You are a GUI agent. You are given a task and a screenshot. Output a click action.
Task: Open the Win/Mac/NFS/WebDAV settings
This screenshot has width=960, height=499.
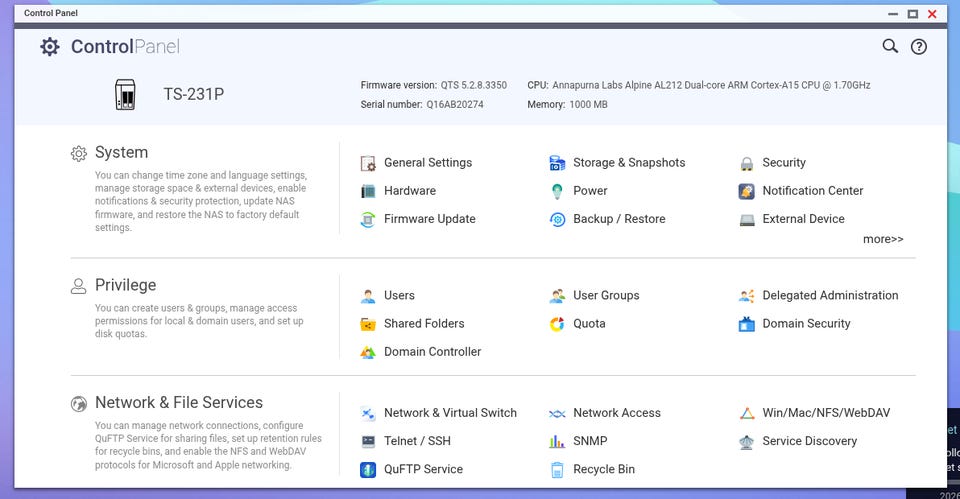pyautogui.click(x=825, y=413)
